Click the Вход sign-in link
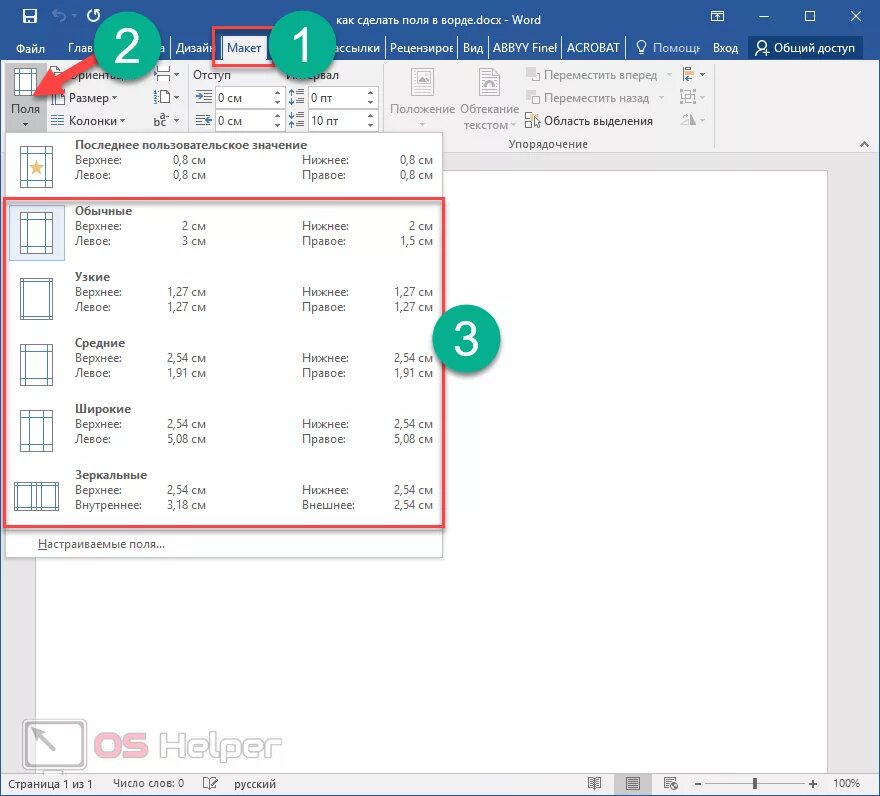Viewport: 880px width, 796px height. pos(725,48)
